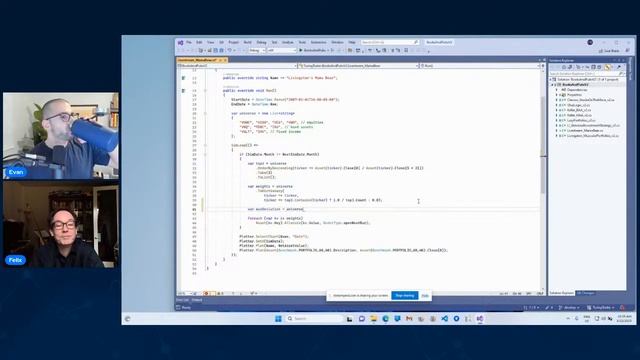Open the Project menu
This screenshot has height=360, width=640.
click(233, 42)
